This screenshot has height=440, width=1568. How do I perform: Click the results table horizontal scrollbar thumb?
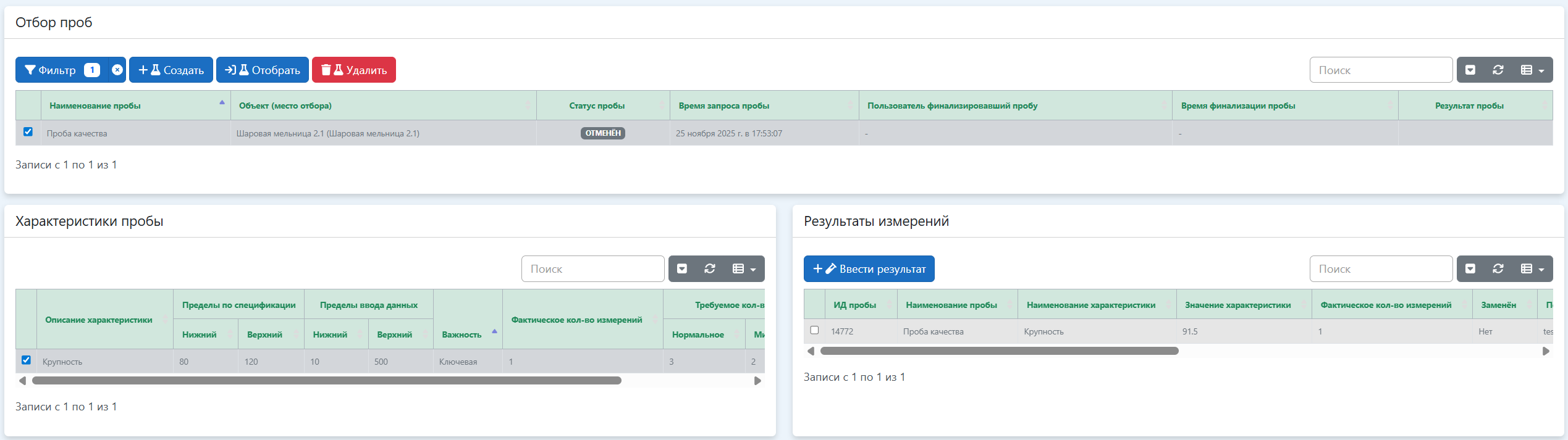[999, 351]
